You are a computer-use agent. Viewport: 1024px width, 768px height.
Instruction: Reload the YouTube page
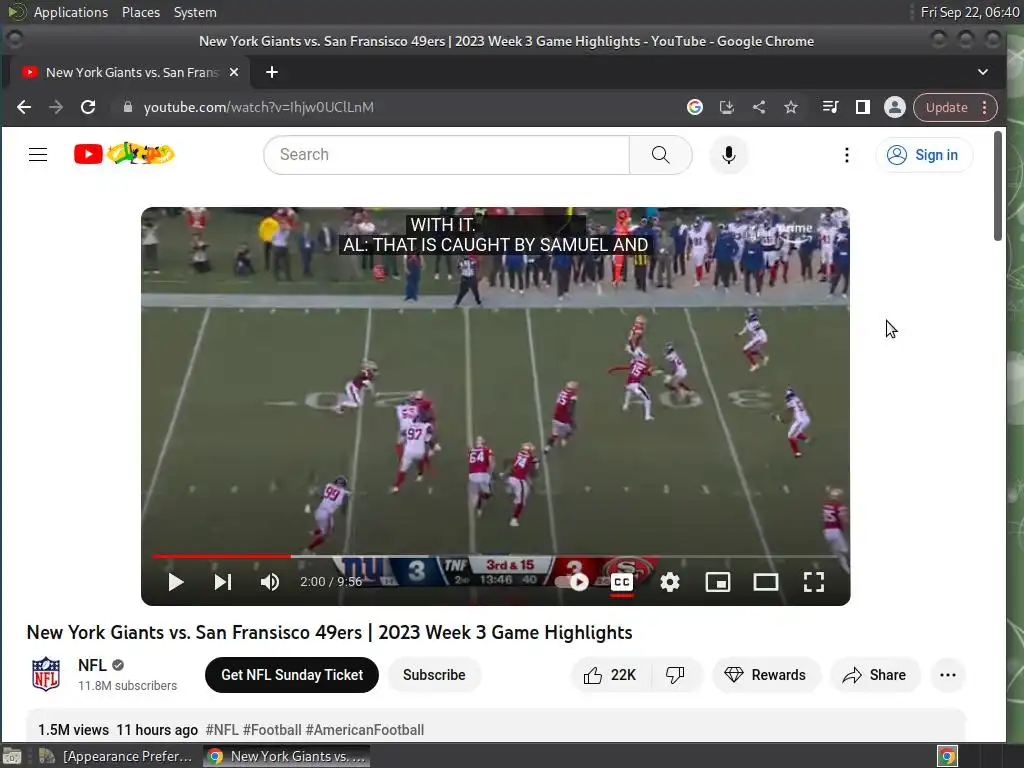coord(88,107)
